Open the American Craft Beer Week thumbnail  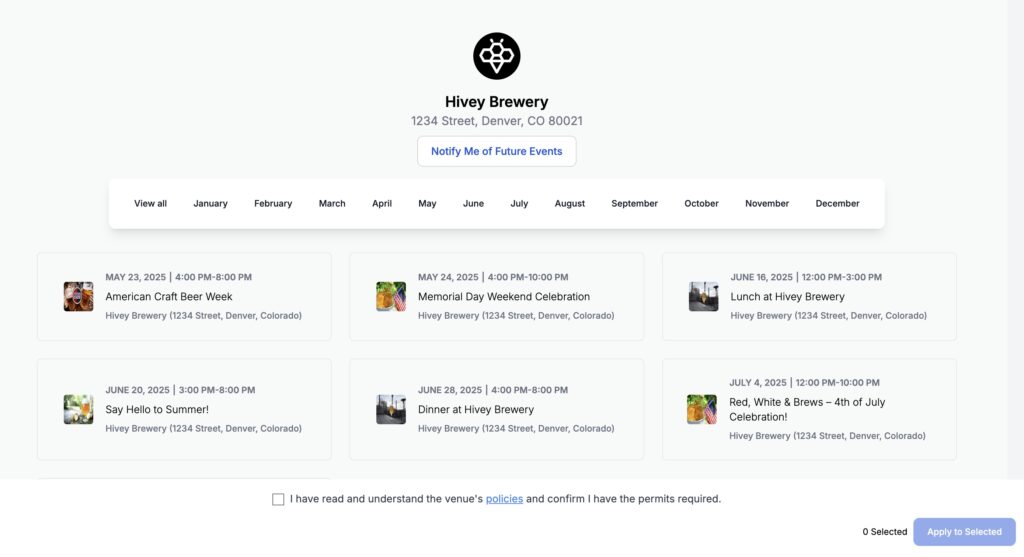pyautogui.click(x=78, y=296)
